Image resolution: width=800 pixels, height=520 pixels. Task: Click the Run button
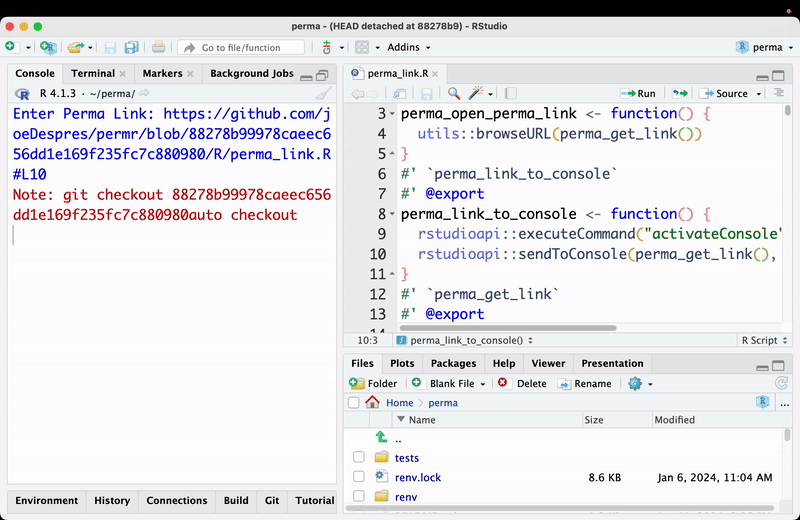click(638, 93)
